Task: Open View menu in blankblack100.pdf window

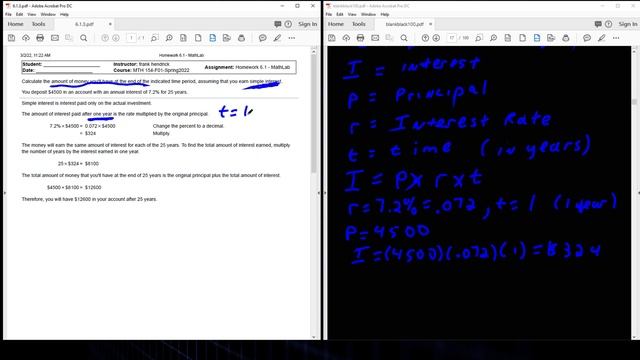Action: 352,14
